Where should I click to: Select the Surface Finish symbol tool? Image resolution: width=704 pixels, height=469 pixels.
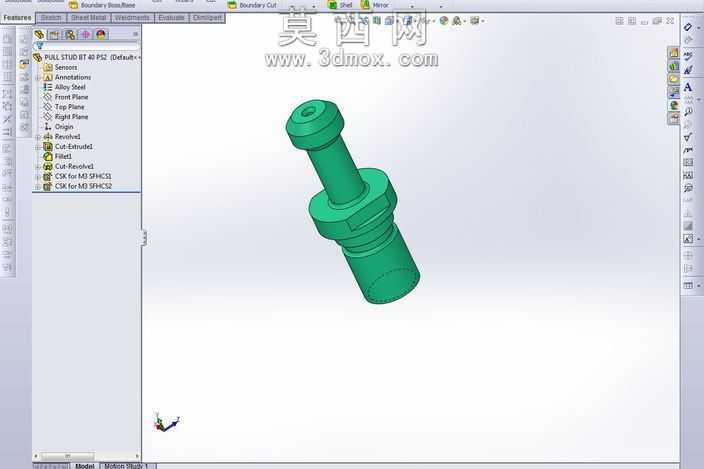coord(688,137)
